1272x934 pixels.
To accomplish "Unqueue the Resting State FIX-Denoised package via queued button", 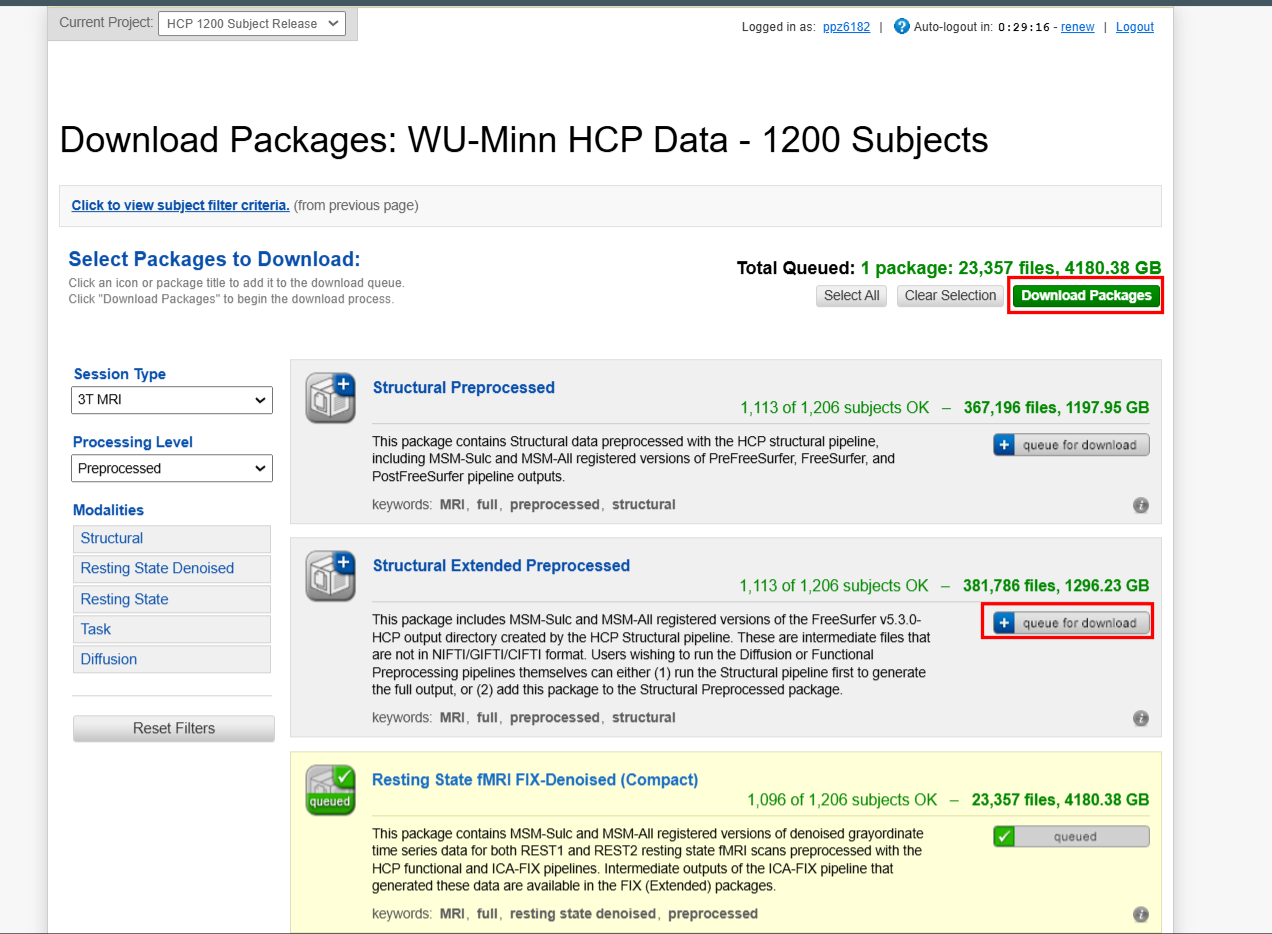I will [1071, 837].
